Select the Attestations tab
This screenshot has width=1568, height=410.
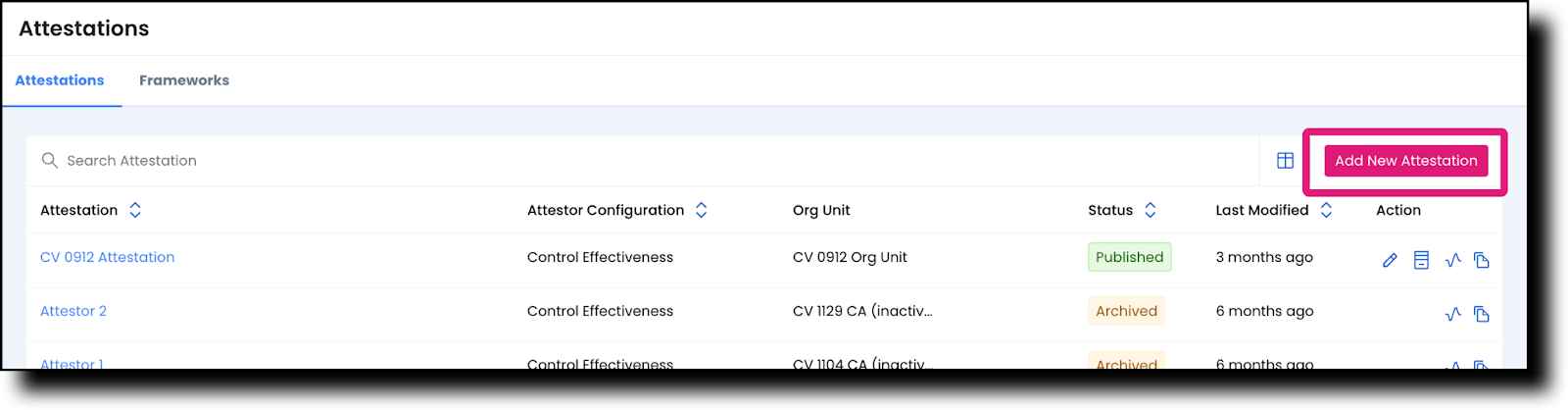pos(60,80)
